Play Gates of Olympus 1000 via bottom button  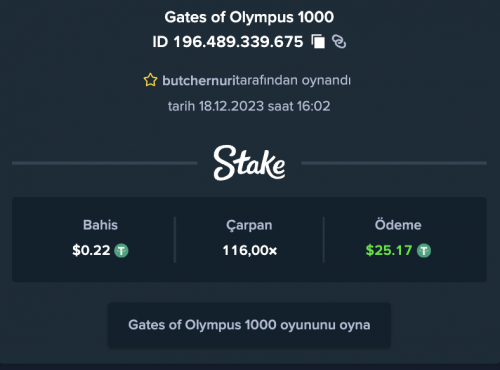coord(249,325)
